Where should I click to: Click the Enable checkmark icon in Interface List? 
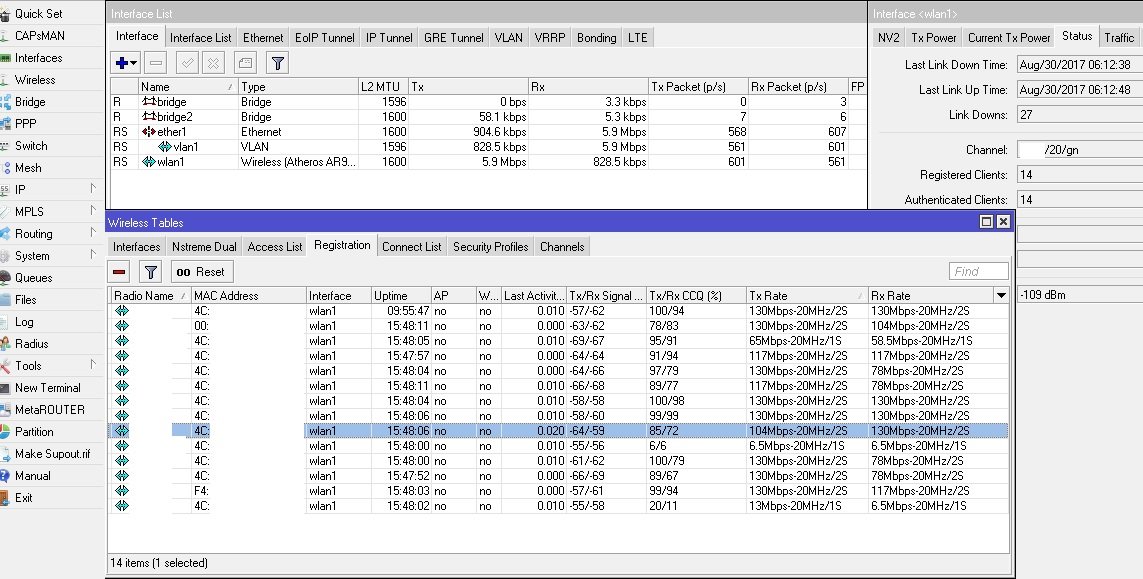click(x=187, y=63)
